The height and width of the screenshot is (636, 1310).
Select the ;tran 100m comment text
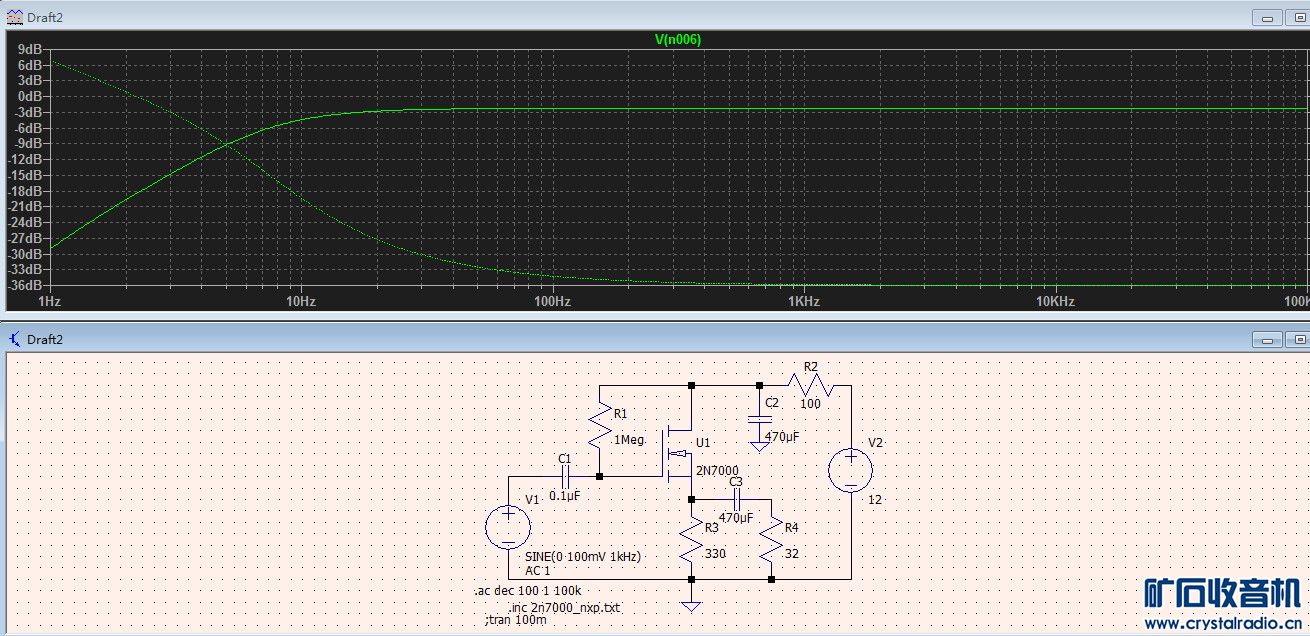point(515,621)
